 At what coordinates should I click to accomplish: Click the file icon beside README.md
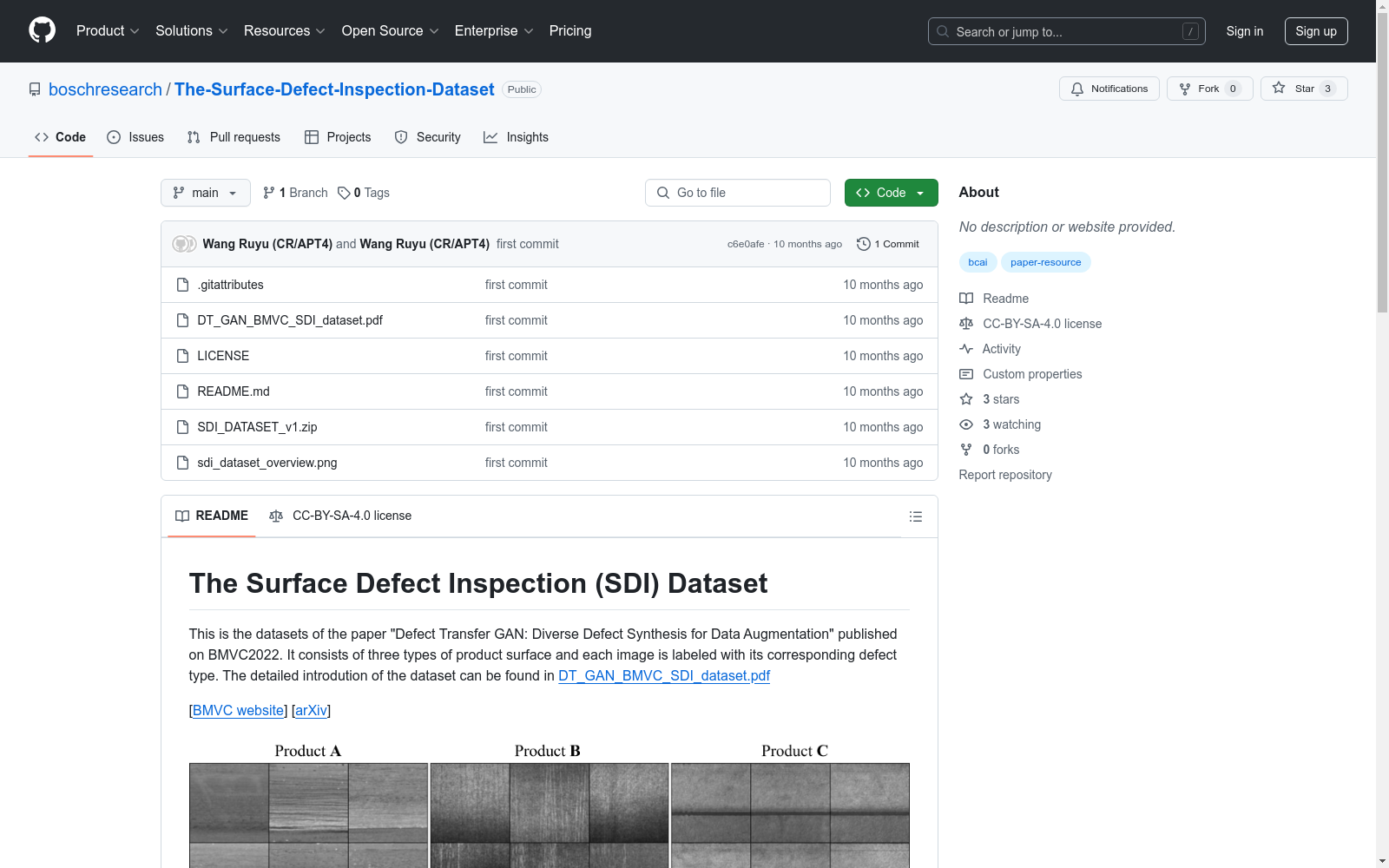182,391
